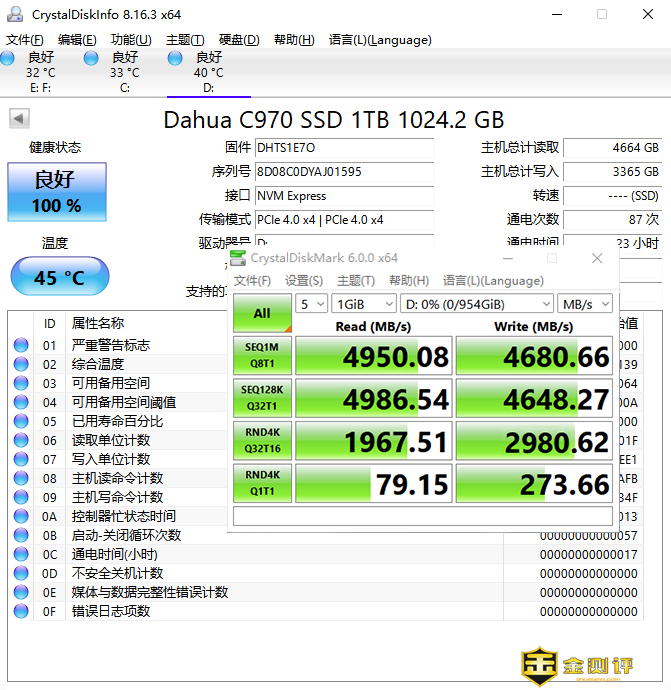Open the 1GiB test size dropdown

tap(363, 304)
